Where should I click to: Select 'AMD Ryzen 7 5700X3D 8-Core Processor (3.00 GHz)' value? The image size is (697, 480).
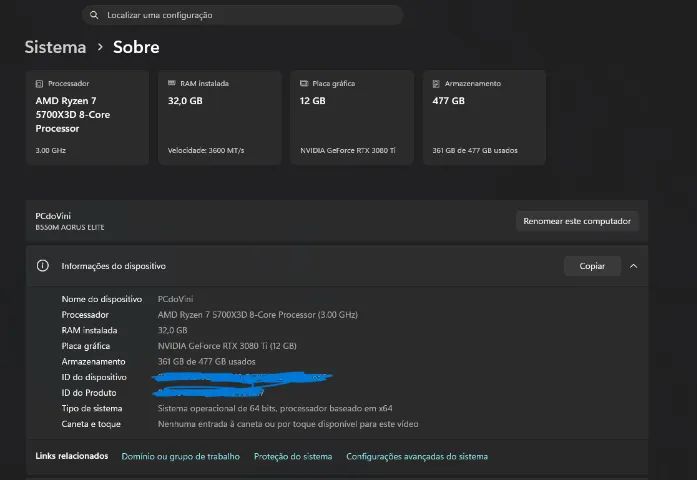click(x=257, y=315)
